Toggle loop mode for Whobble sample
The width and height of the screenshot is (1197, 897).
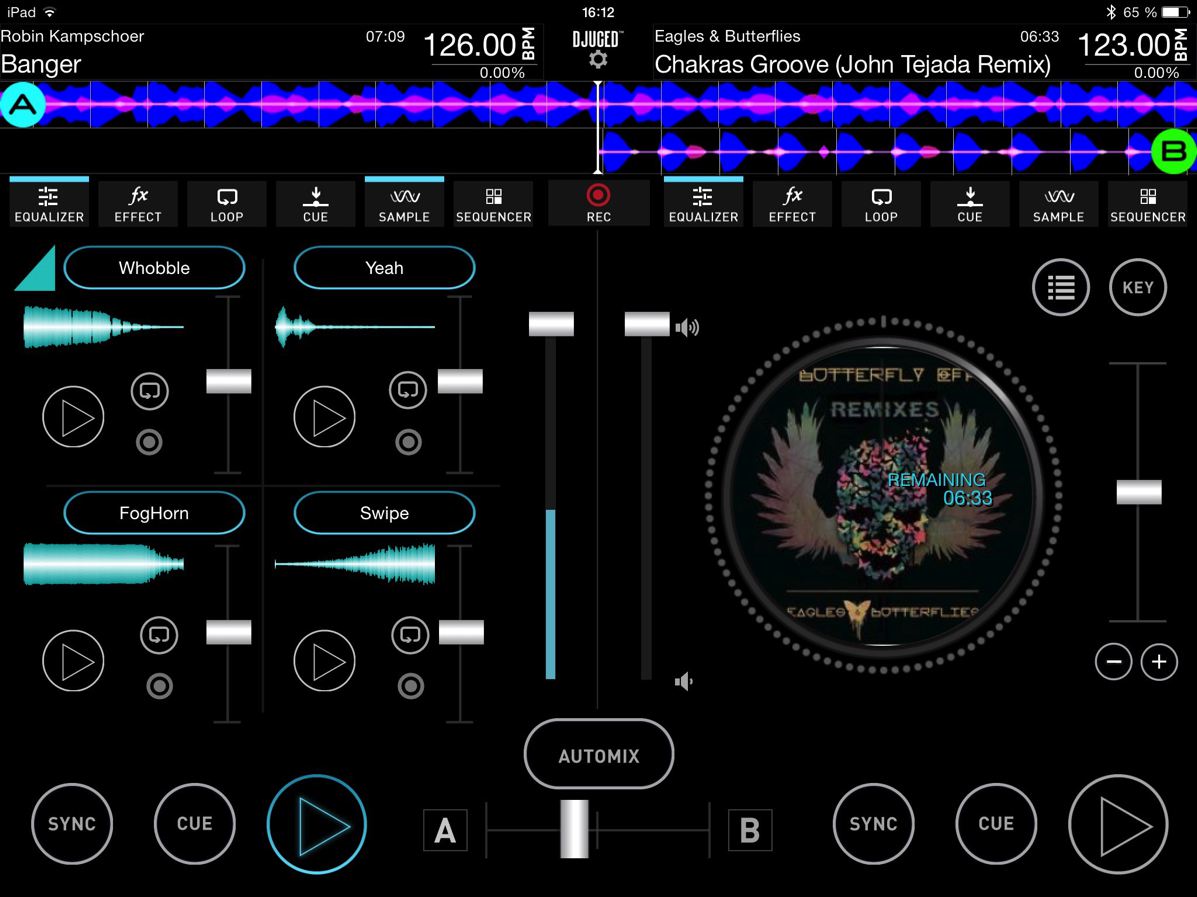point(149,390)
